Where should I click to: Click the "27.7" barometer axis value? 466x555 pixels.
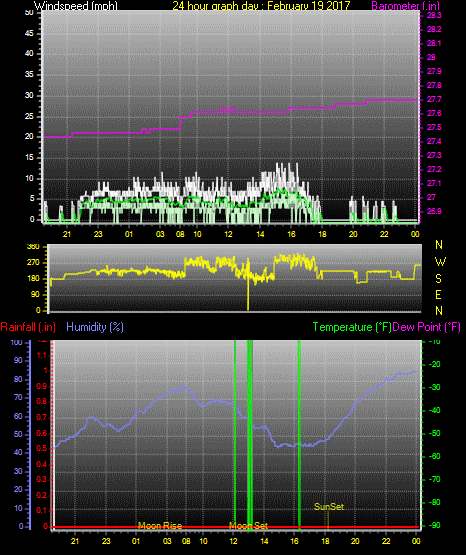coord(434,99)
